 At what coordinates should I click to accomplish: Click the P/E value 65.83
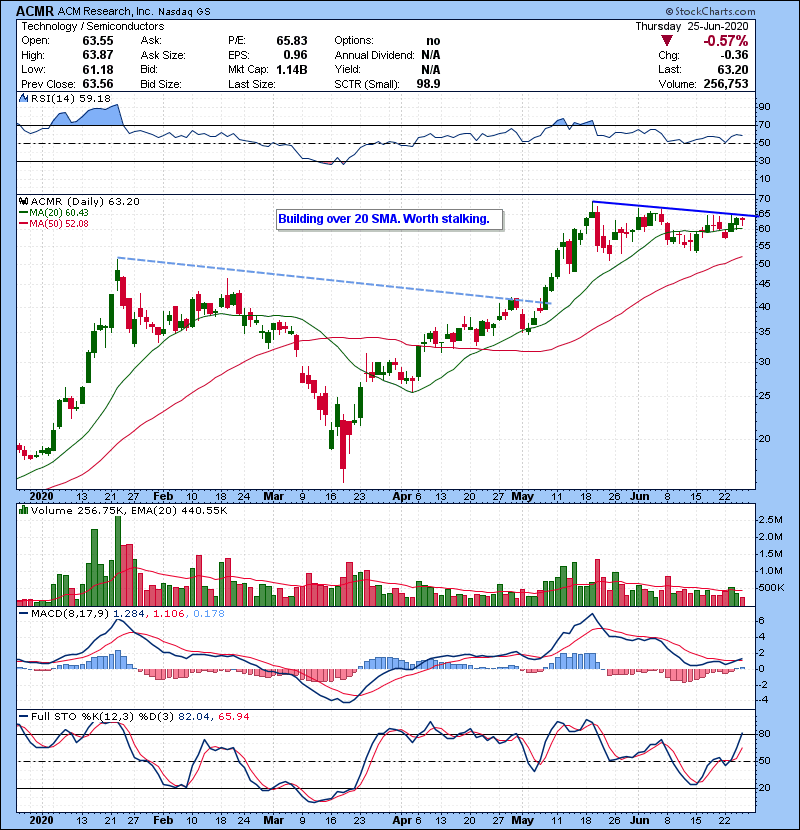pyautogui.click(x=292, y=41)
